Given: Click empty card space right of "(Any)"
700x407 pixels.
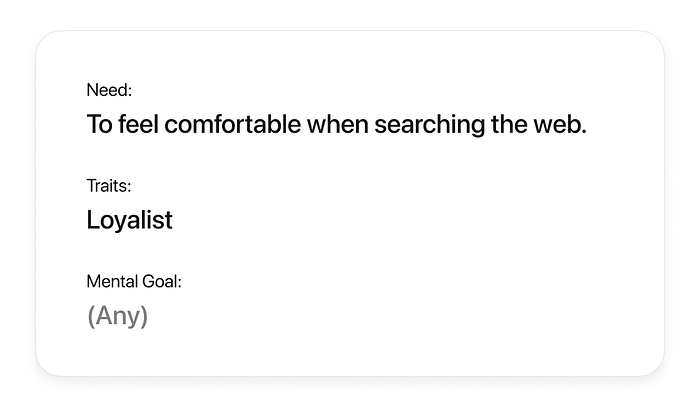Looking at the screenshot, I should click(400, 316).
